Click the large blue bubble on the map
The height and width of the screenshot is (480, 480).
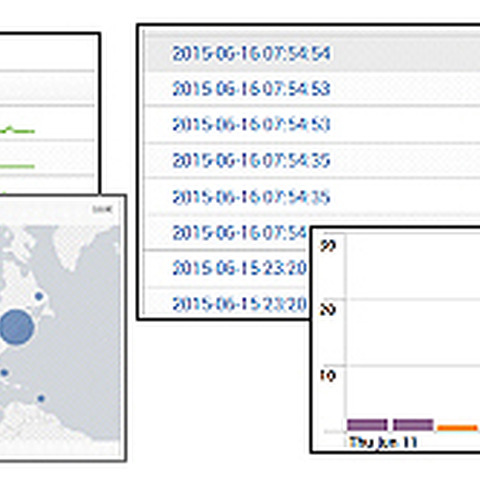[16, 327]
